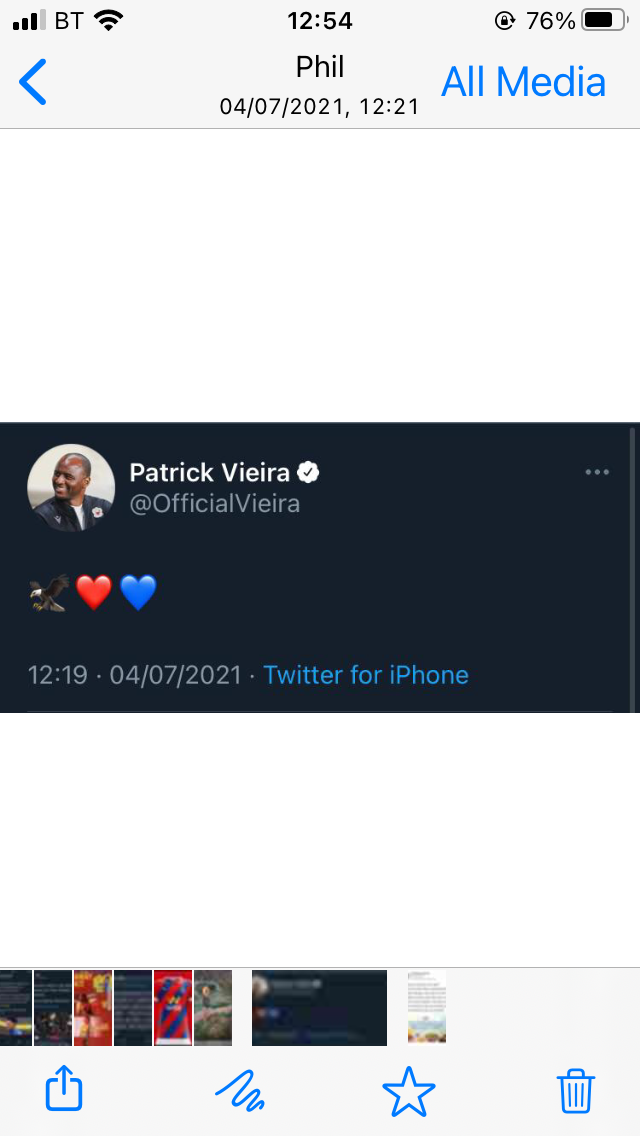Tap the back chevron arrow
This screenshot has width=640, height=1136.
tap(33, 82)
